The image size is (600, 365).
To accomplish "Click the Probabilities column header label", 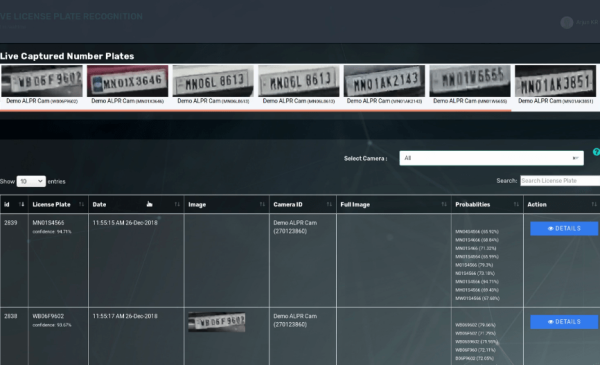I will 473,204.
